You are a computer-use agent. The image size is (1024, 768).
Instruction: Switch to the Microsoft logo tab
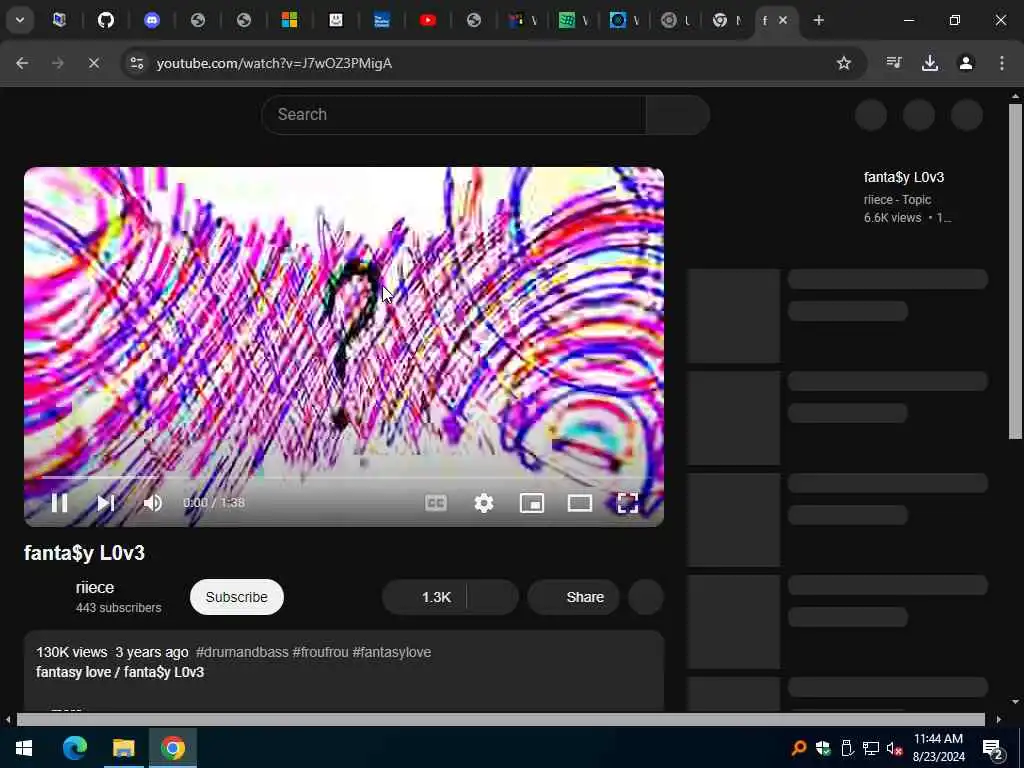(x=289, y=20)
